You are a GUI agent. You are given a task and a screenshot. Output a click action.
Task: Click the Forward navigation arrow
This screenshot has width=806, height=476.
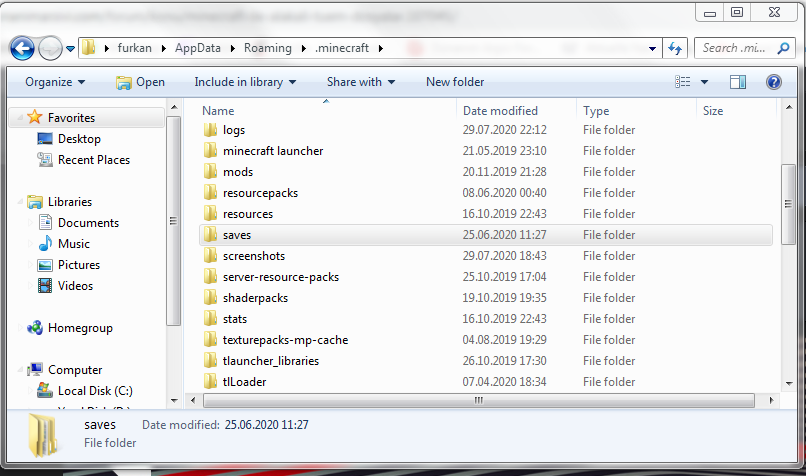tap(50, 49)
